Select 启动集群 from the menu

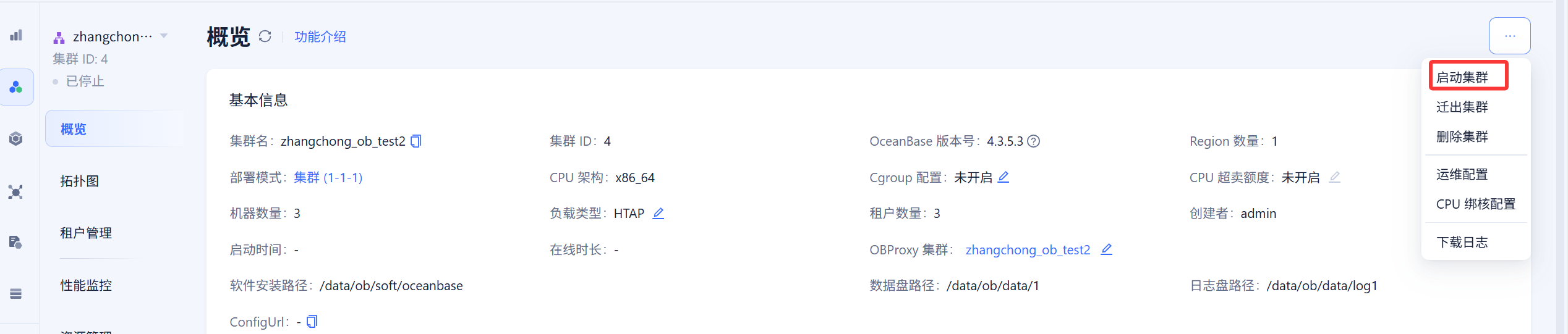(x=1462, y=77)
